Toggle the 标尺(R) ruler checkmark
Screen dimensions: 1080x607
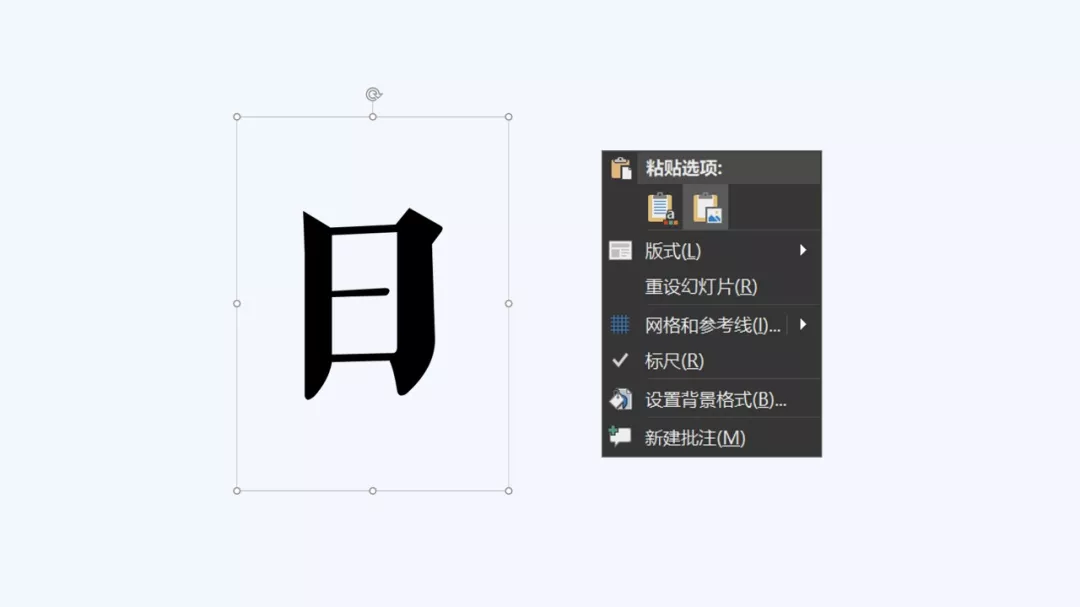620,360
